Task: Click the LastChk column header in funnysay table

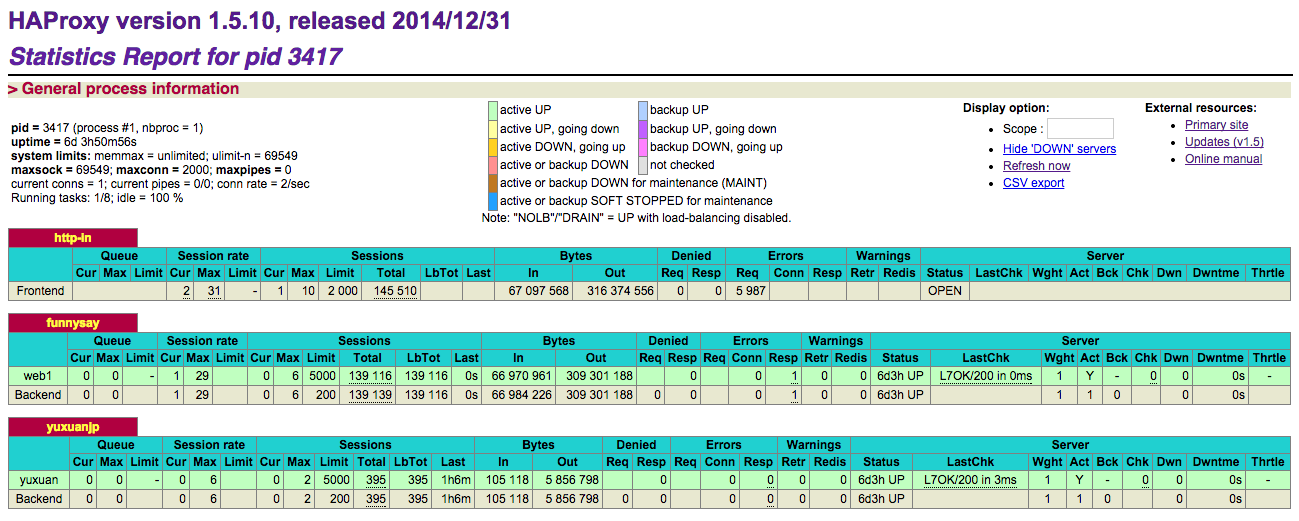Action: click(x=986, y=358)
